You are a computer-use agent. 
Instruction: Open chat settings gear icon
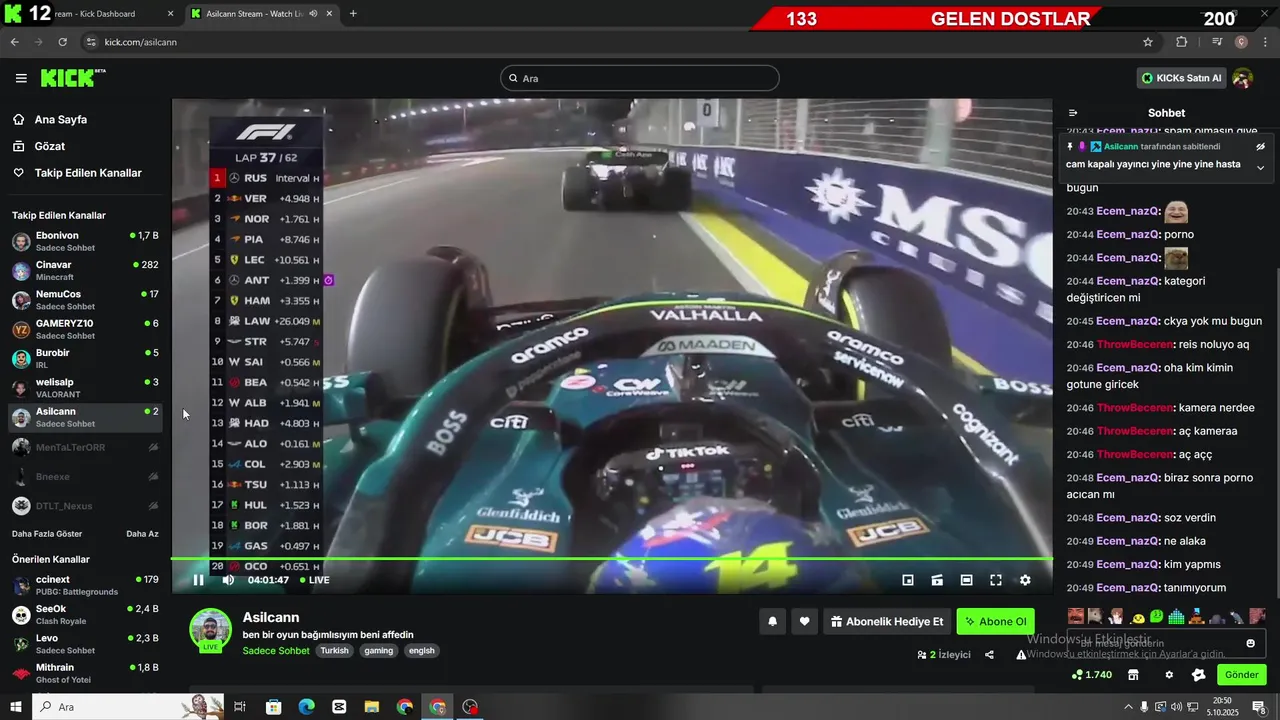point(1169,675)
